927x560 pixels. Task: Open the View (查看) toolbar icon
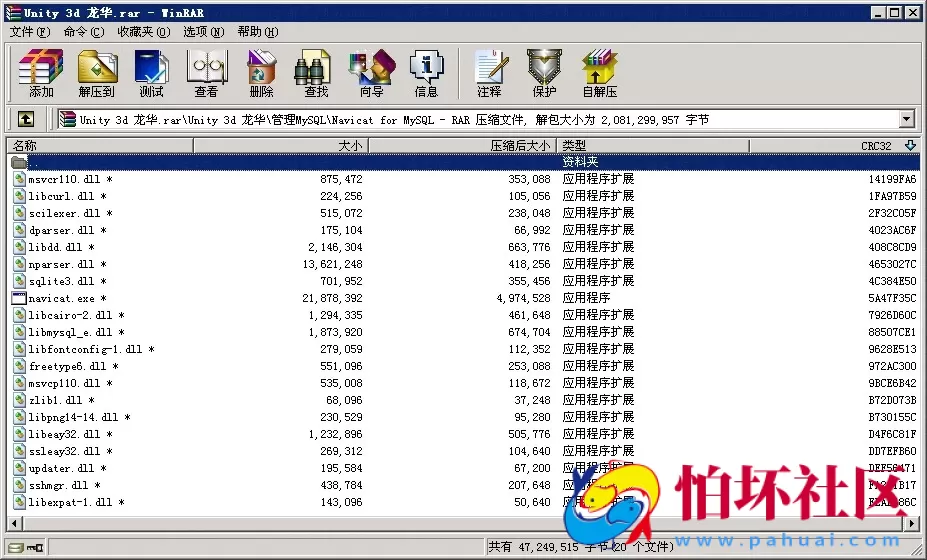point(206,73)
